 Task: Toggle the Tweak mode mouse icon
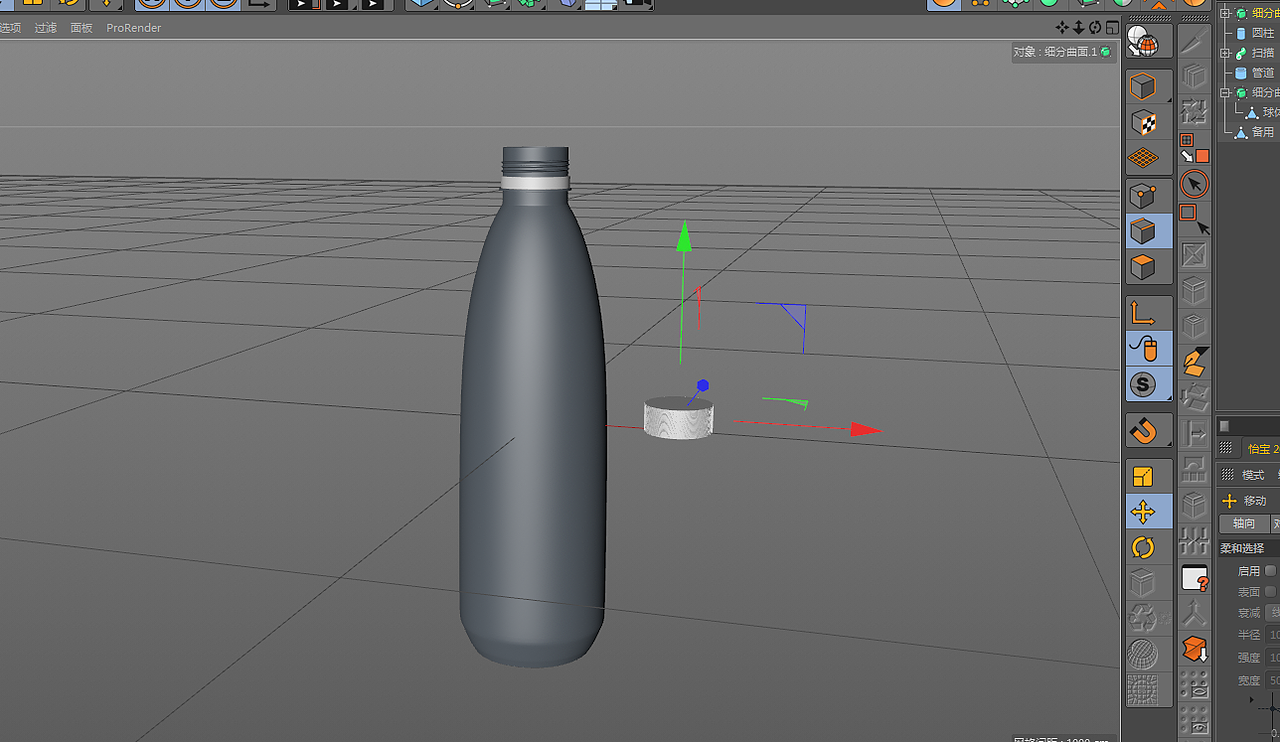(x=1143, y=348)
